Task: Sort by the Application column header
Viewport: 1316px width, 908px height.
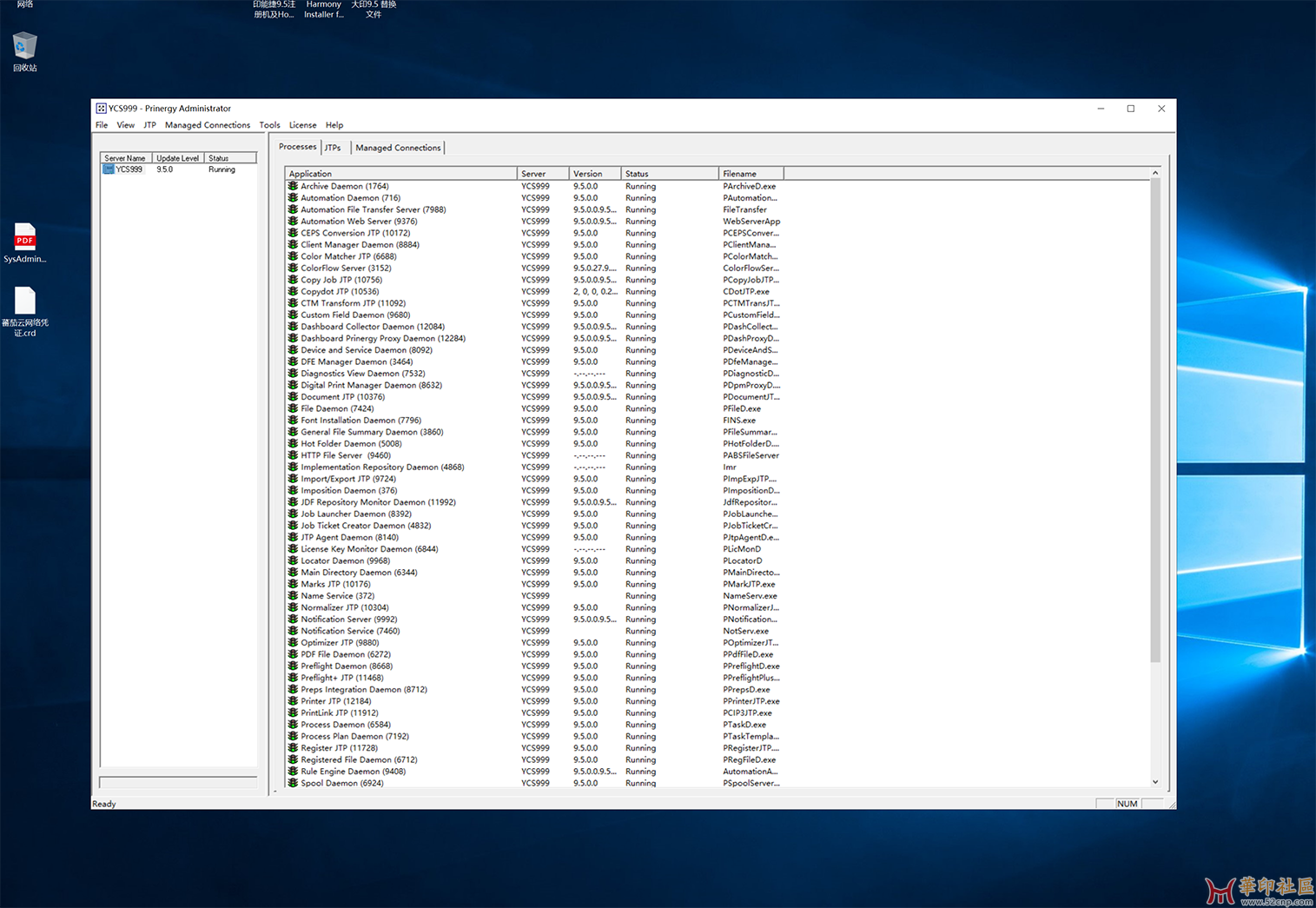Action: point(400,174)
